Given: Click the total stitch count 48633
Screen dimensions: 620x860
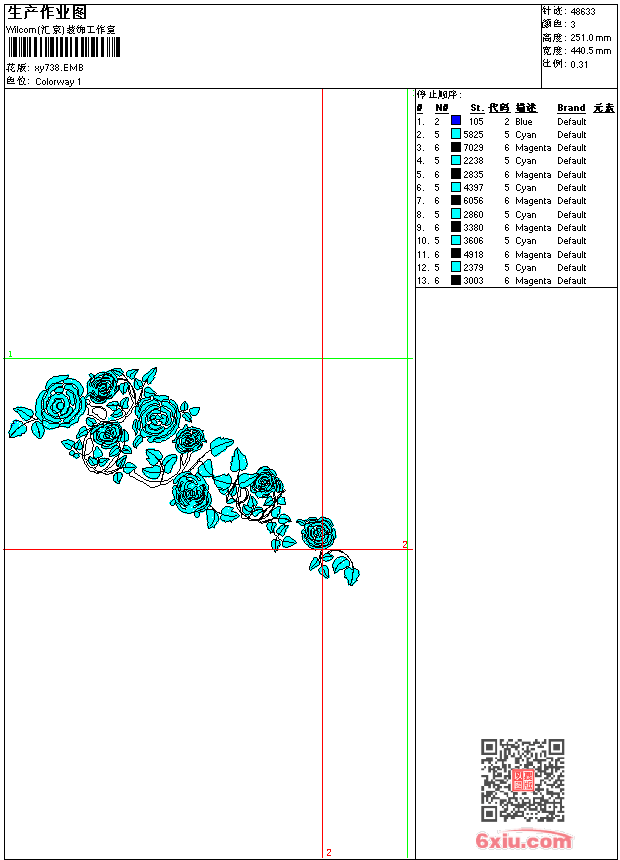Looking at the screenshot, I should [583, 12].
